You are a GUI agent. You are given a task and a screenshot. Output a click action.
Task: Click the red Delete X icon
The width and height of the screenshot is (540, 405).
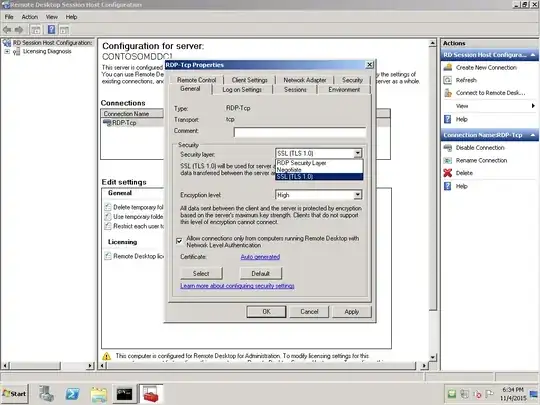(448, 173)
